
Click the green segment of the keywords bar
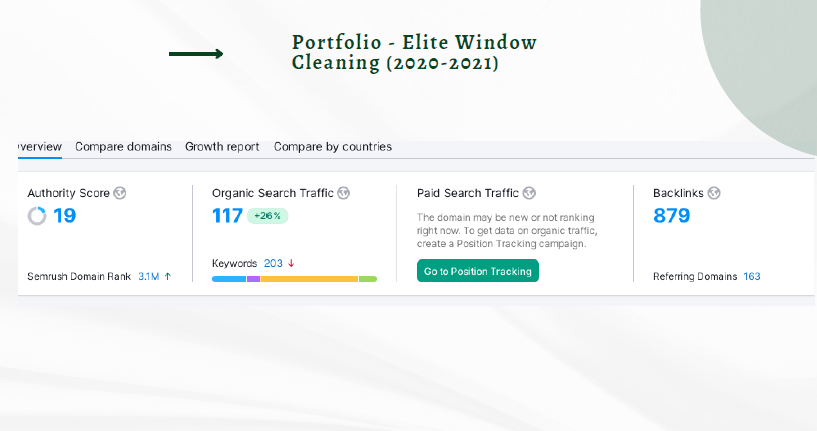368,279
